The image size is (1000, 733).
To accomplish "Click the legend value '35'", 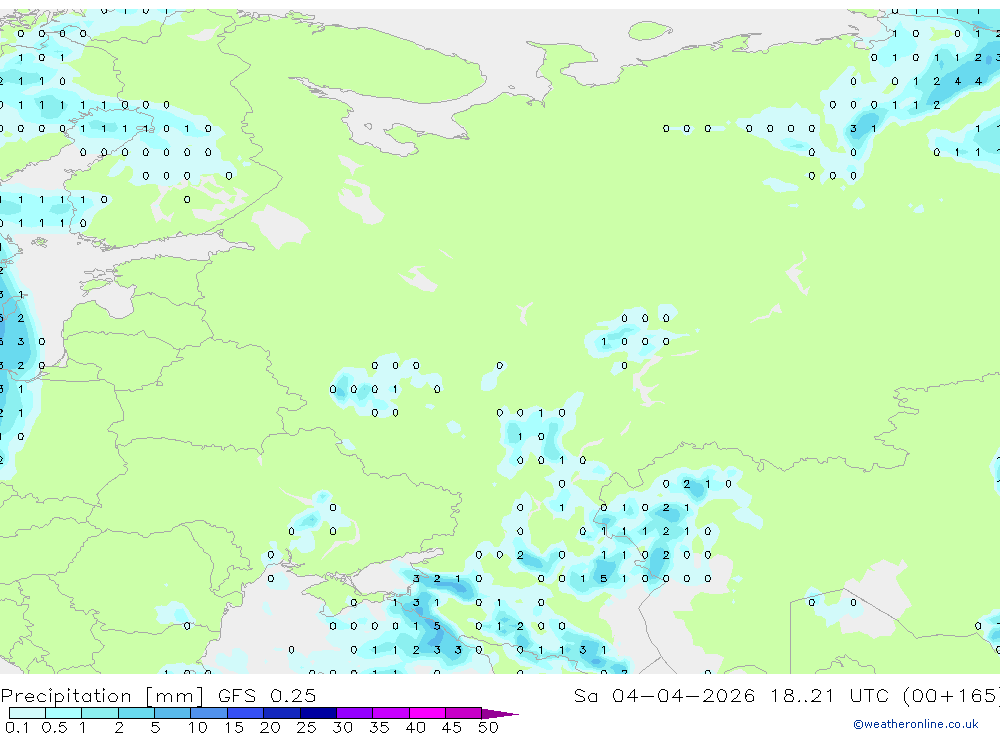I will (379, 727).
